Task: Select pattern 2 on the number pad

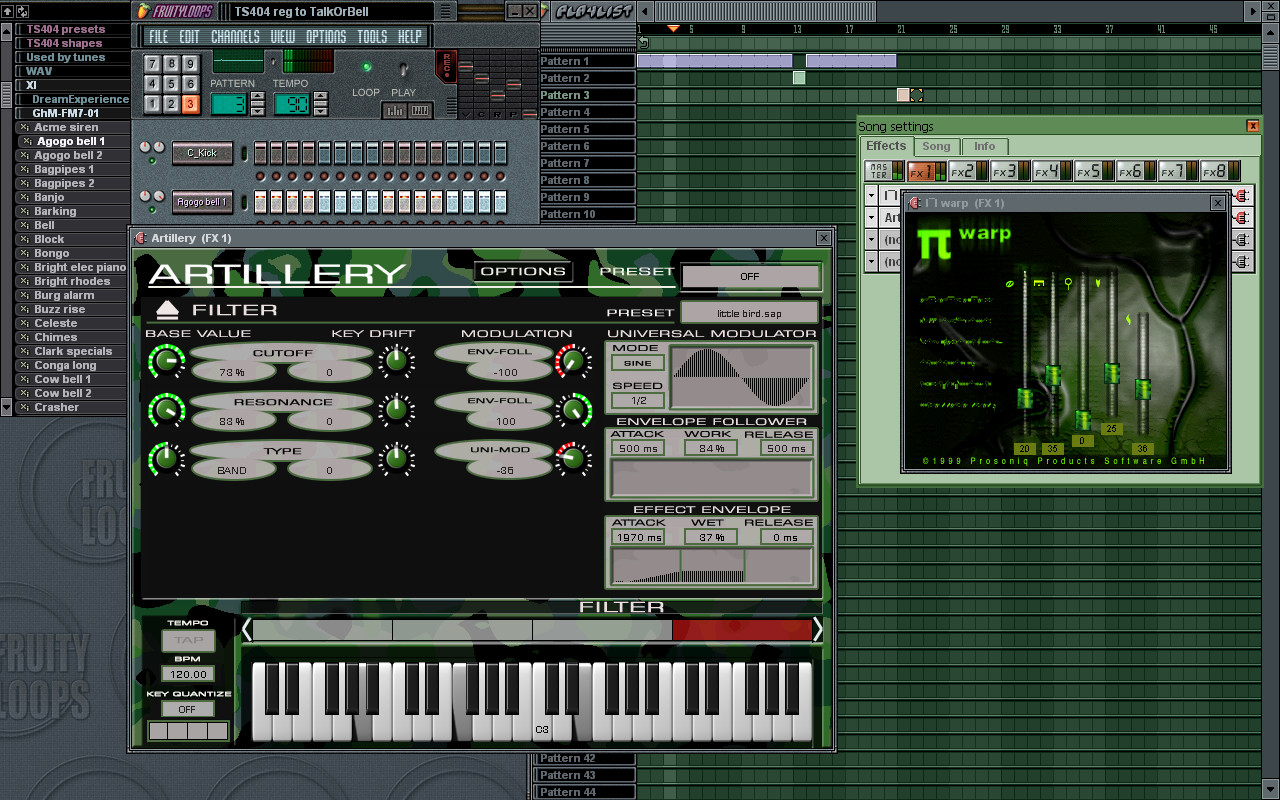Action: [171, 104]
